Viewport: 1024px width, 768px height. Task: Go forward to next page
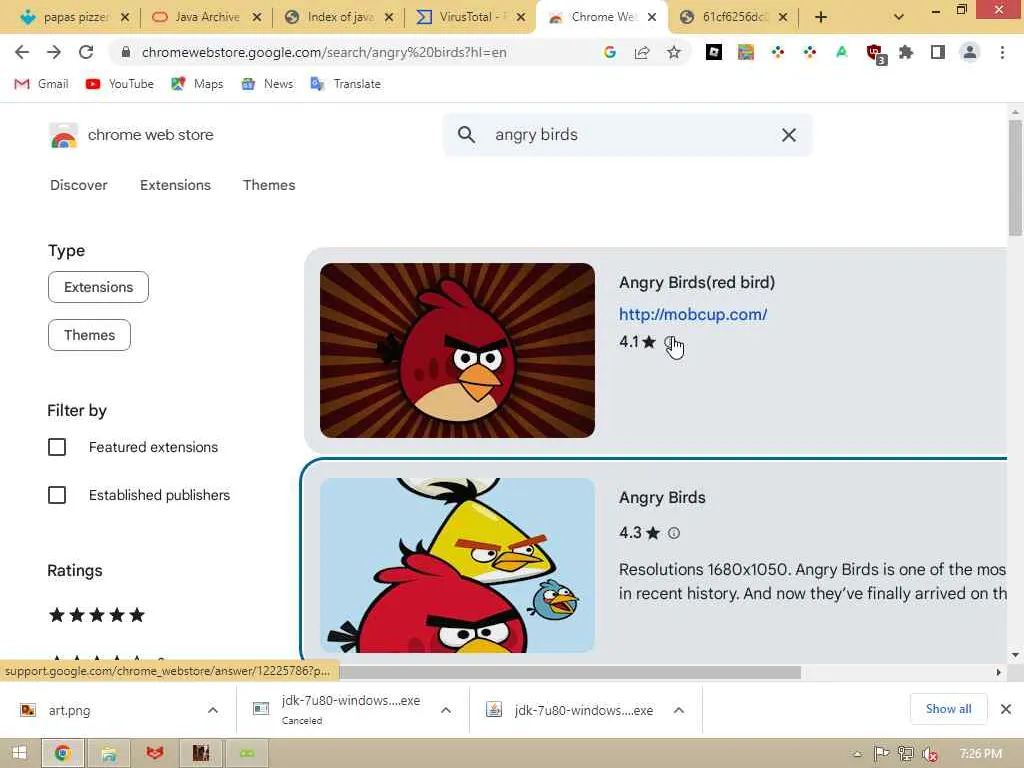[54, 52]
